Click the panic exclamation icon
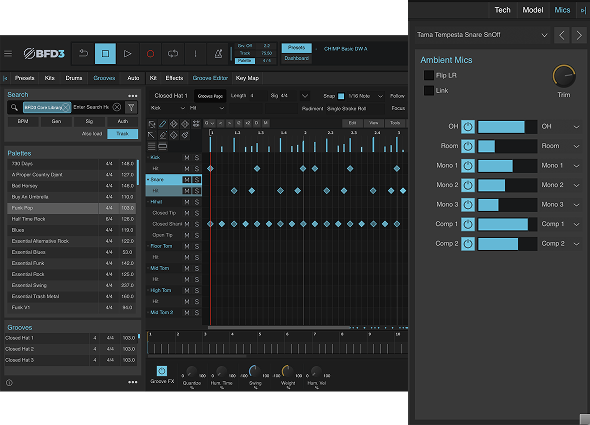 tap(195, 53)
